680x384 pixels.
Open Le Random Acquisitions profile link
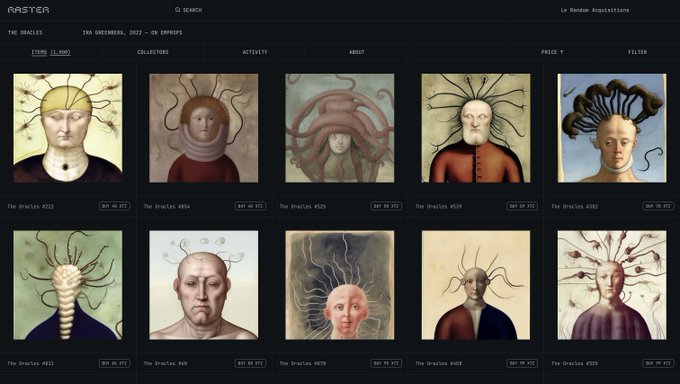[x=595, y=10]
